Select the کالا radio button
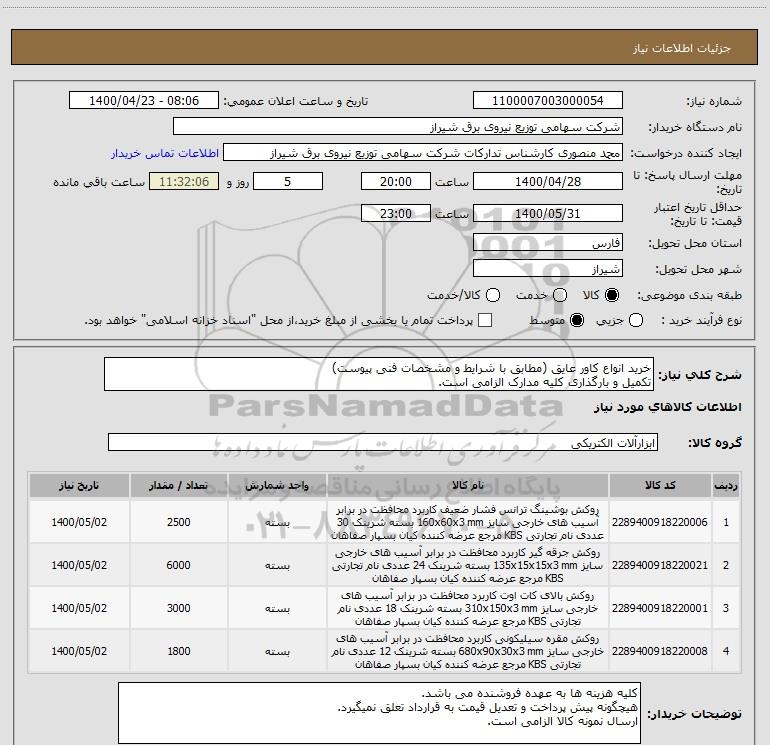This screenshot has width=770, height=745. click(x=612, y=295)
